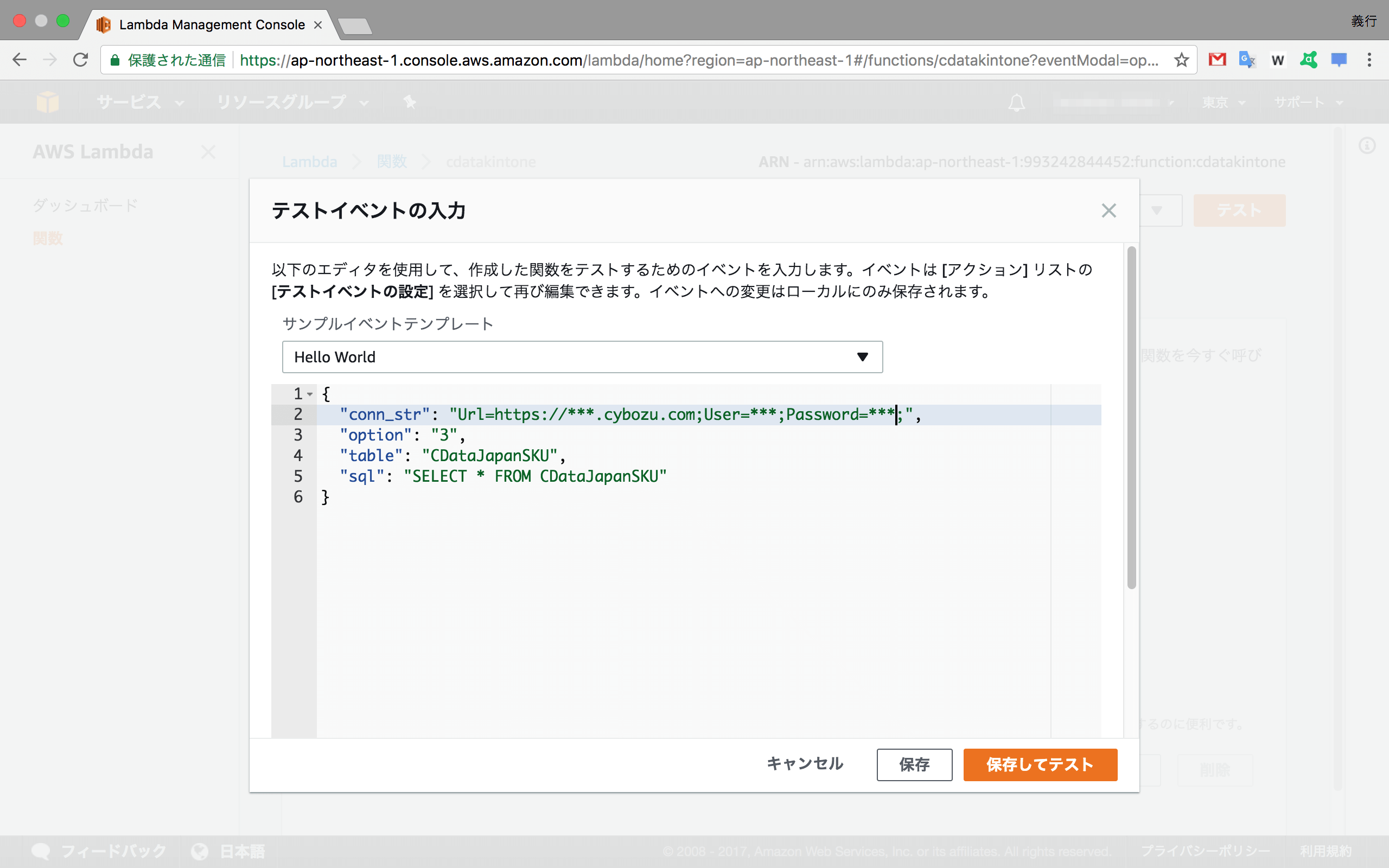Viewport: 1389px width, 868px height.
Task: Close the test event dialog with X
Action: click(x=1108, y=210)
